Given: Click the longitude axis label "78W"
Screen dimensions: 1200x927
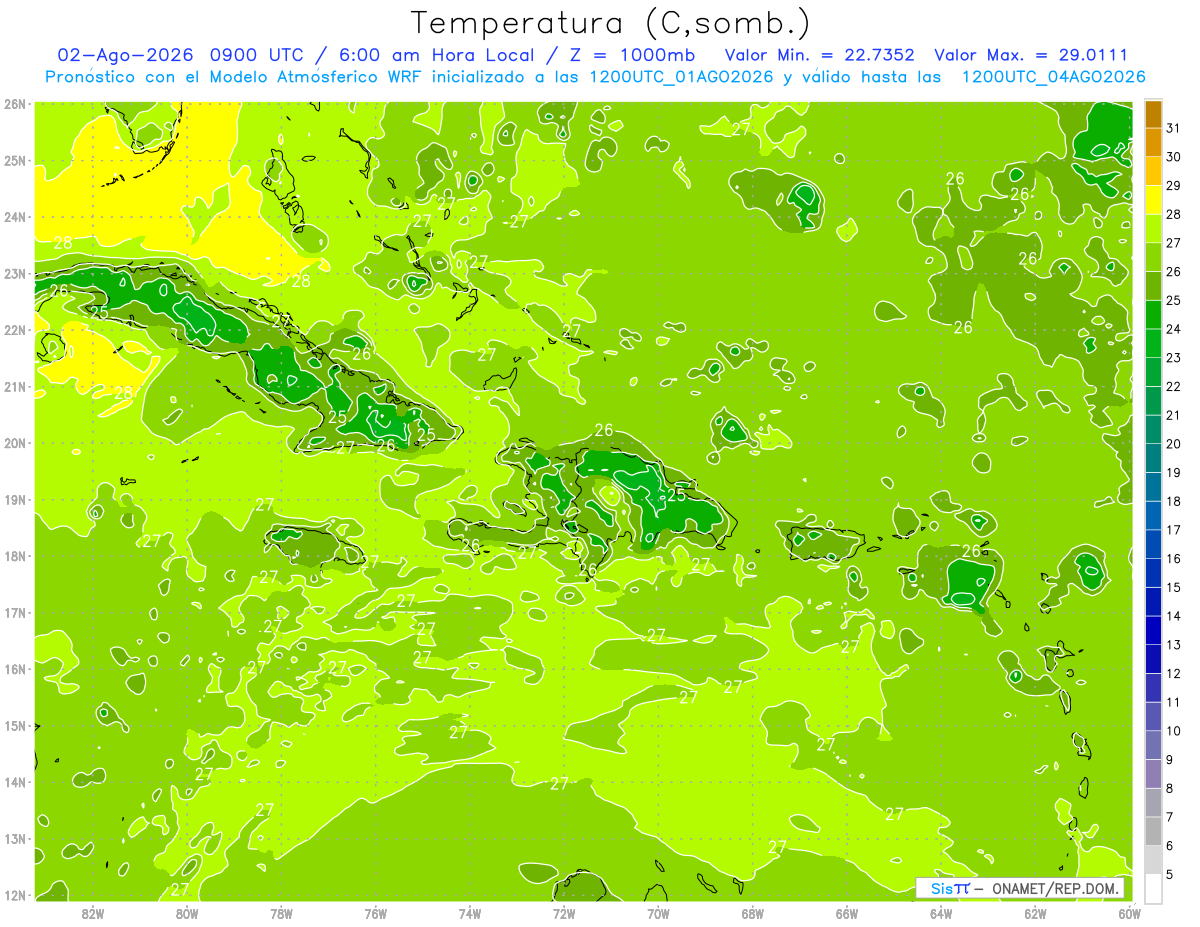Looking at the screenshot, I should (281, 913).
